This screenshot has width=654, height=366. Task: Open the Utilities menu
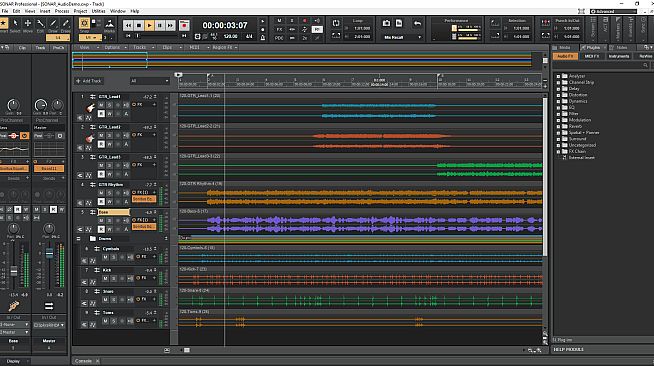98,11
